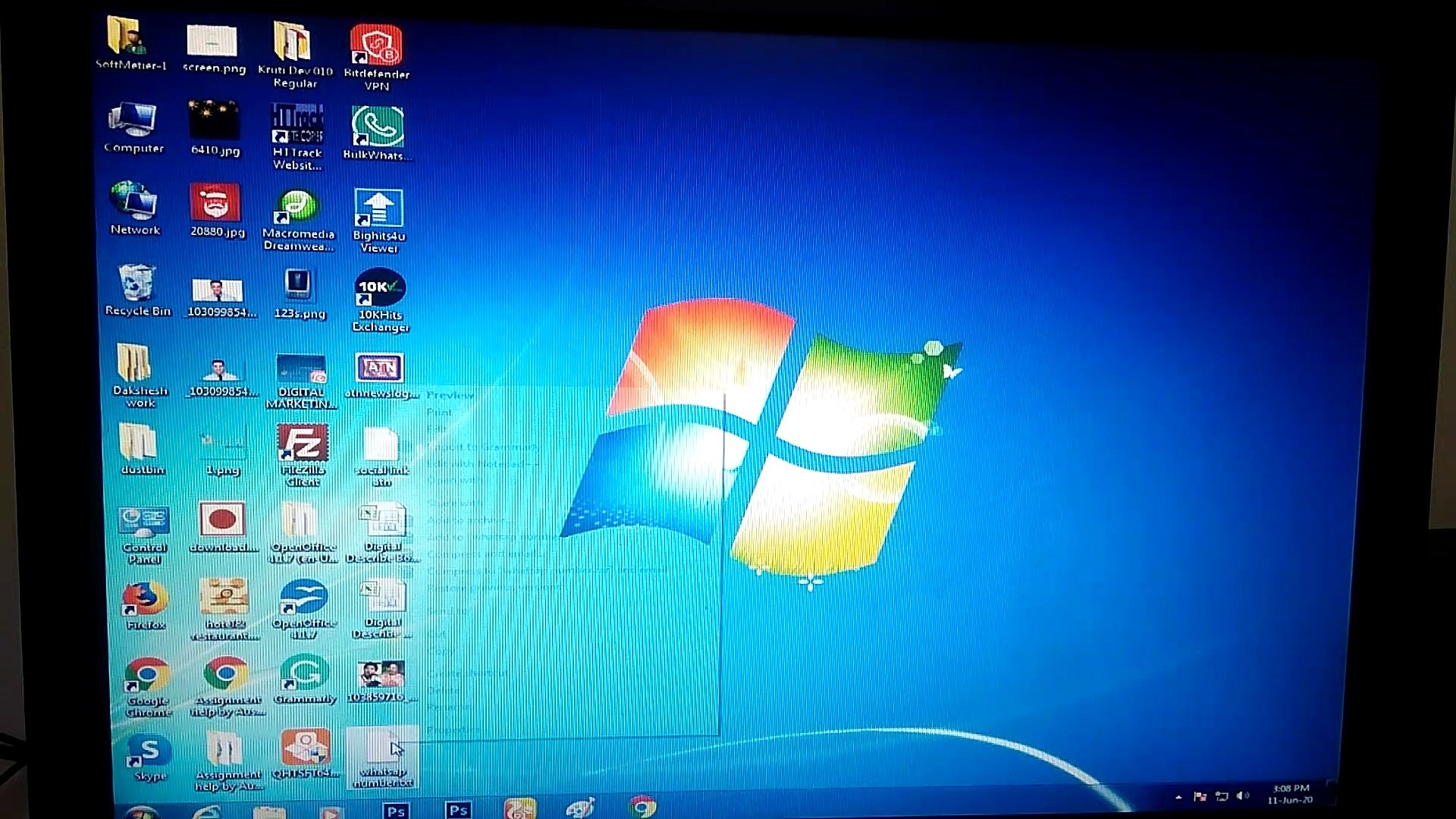Select the Control Panel desktop icon

click(x=143, y=521)
